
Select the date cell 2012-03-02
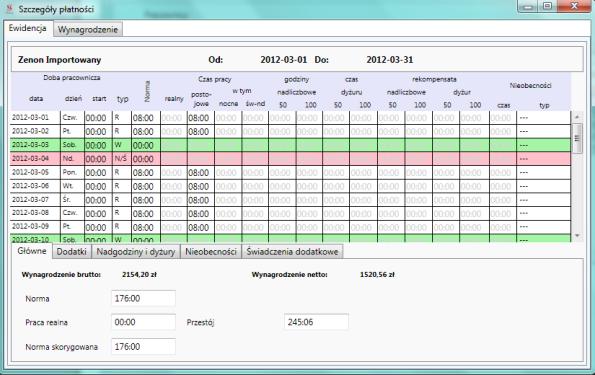pyautogui.click(x=35, y=131)
